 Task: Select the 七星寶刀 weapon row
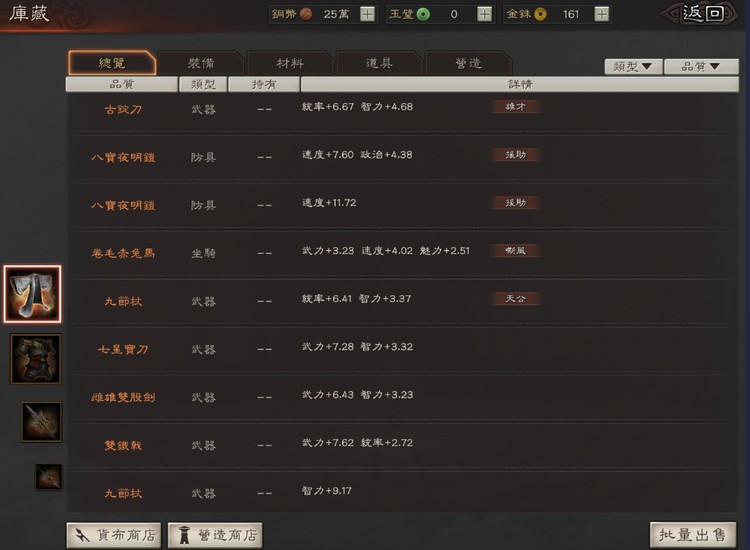(402, 349)
